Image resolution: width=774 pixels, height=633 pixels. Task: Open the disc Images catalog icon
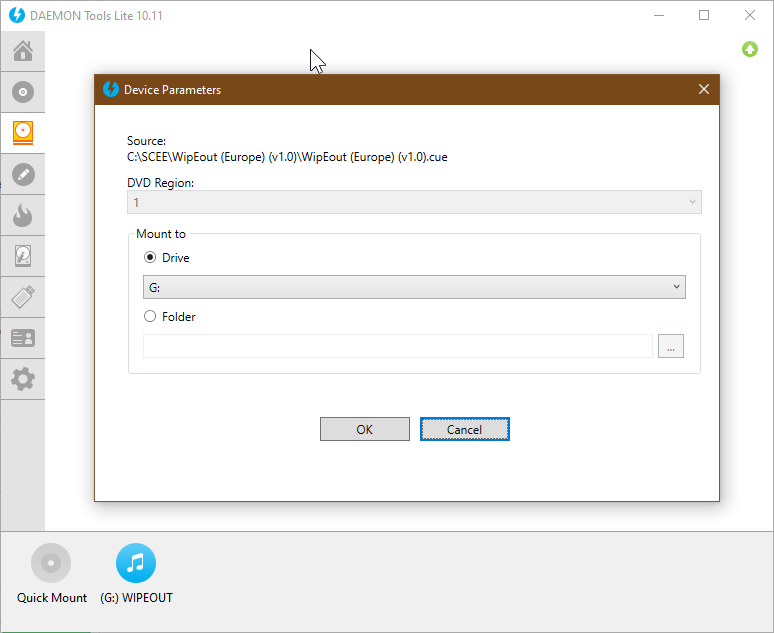23,92
